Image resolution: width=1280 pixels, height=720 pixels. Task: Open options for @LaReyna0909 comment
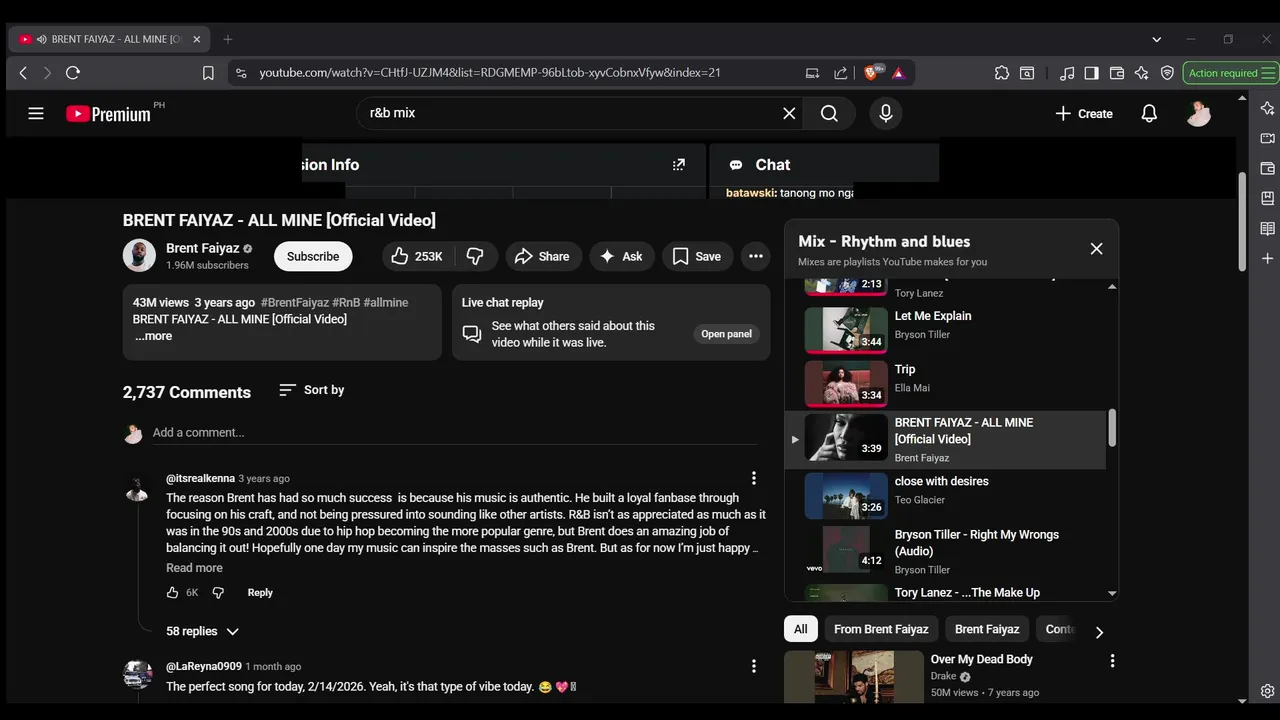coord(754,666)
